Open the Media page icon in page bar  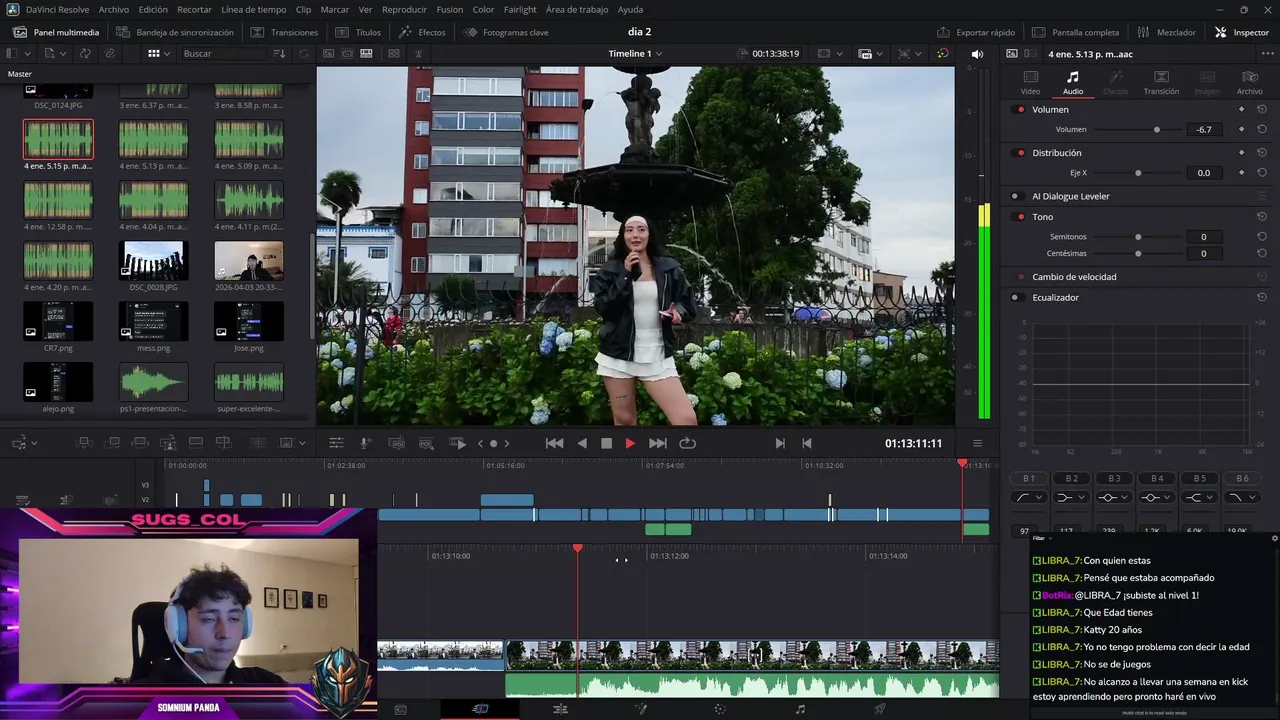(x=401, y=709)
